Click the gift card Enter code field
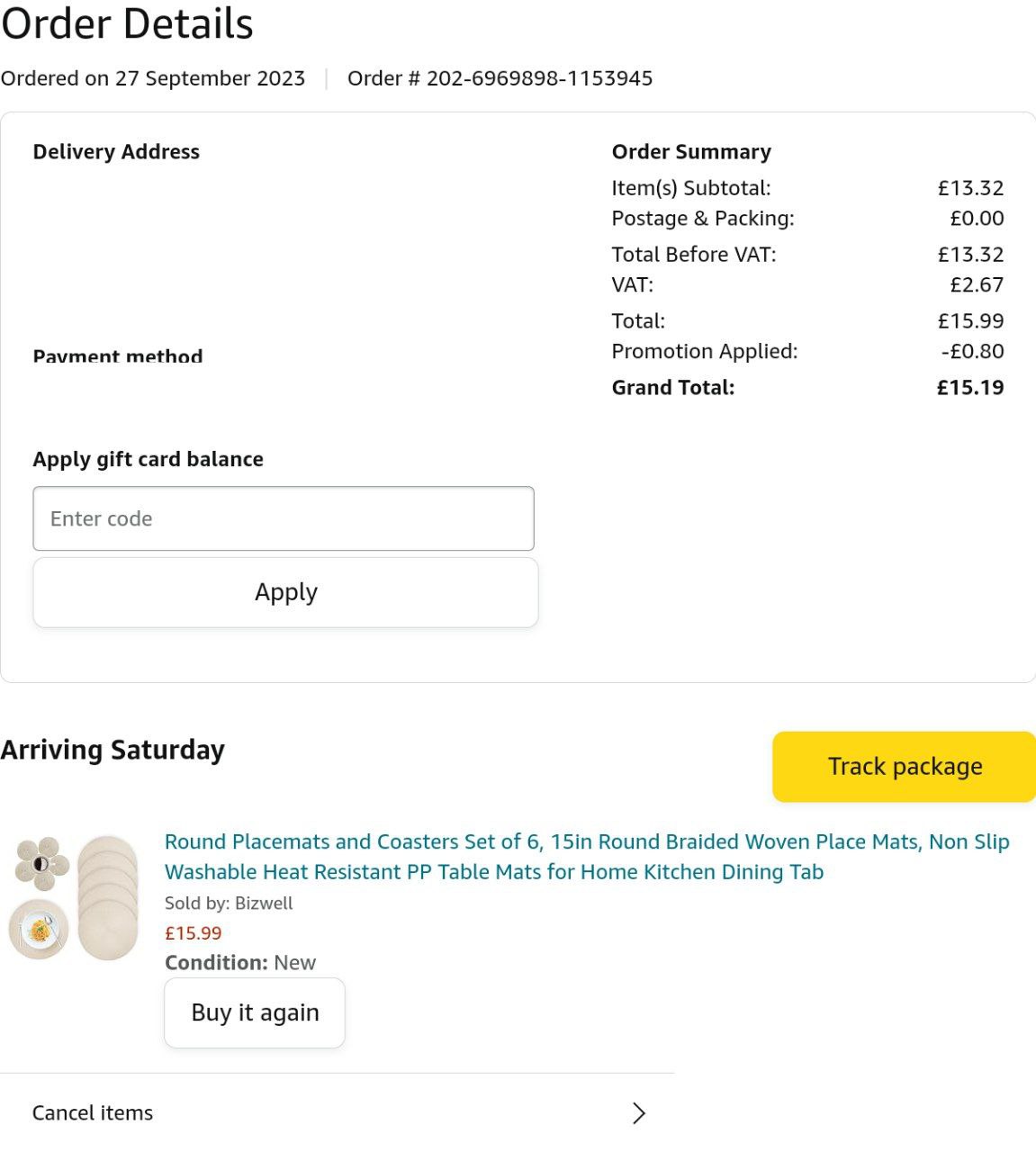Screen dimensions: 1036x1152 click(x=284, y=518)
